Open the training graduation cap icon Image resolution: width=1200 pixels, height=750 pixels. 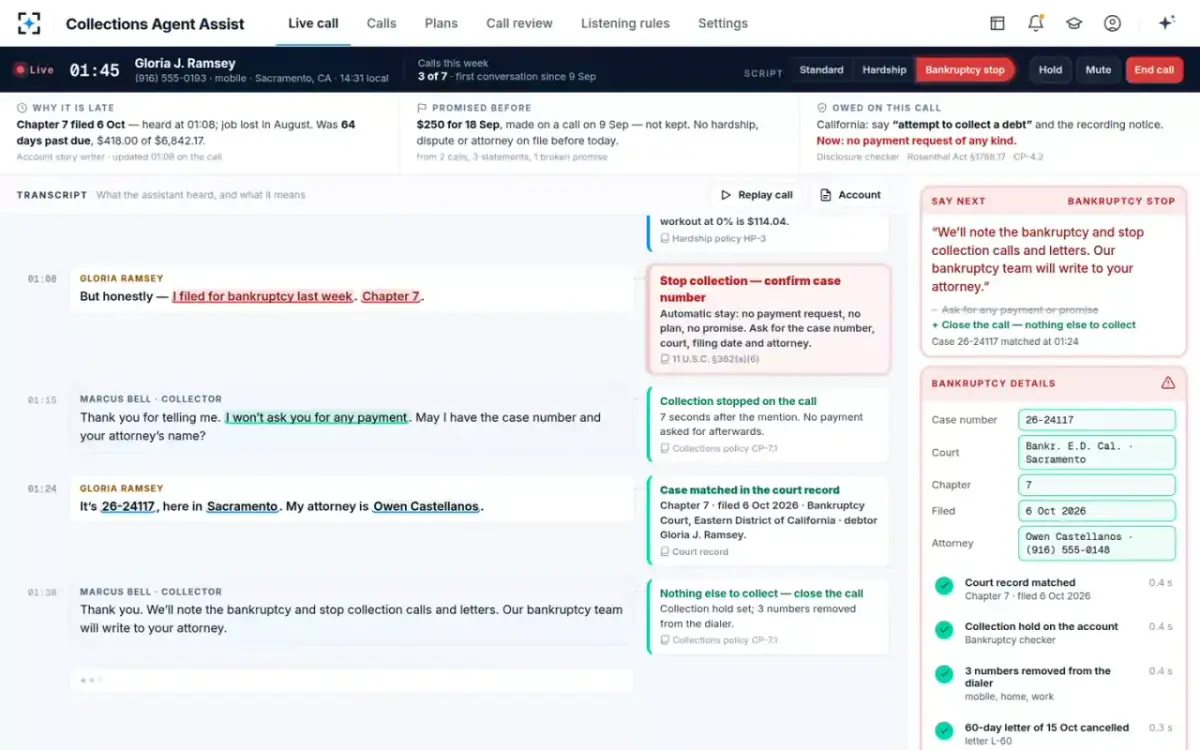[1074, 23]
